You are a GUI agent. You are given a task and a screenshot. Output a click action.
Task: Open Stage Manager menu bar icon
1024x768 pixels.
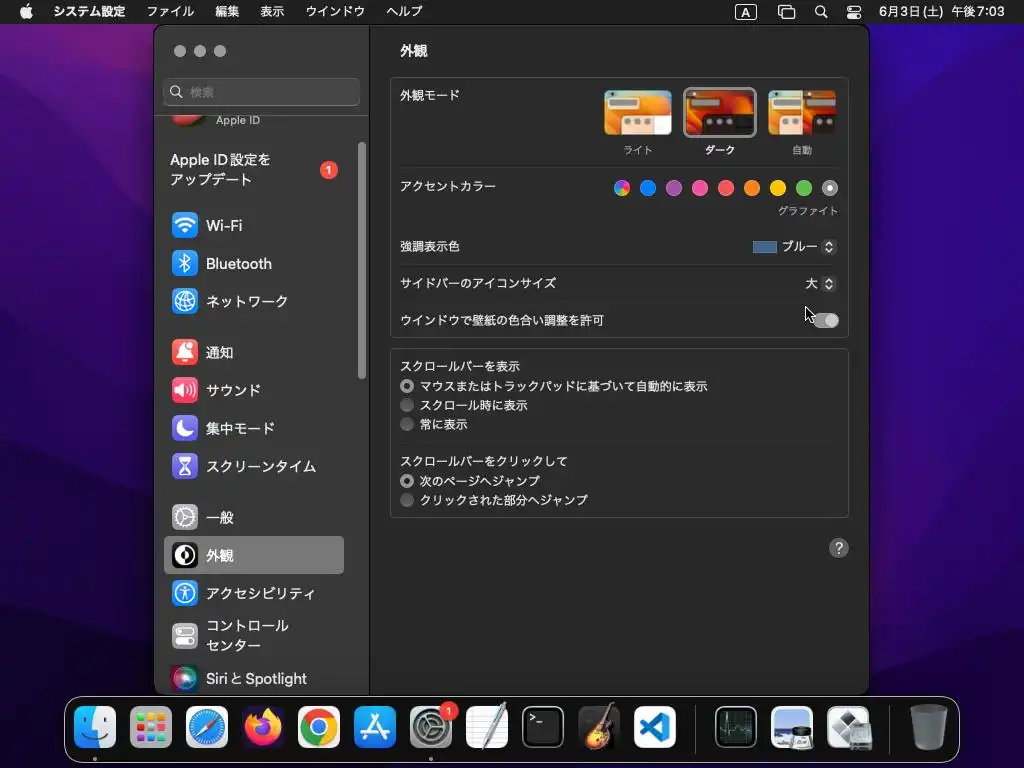click(x=786, y=12)
